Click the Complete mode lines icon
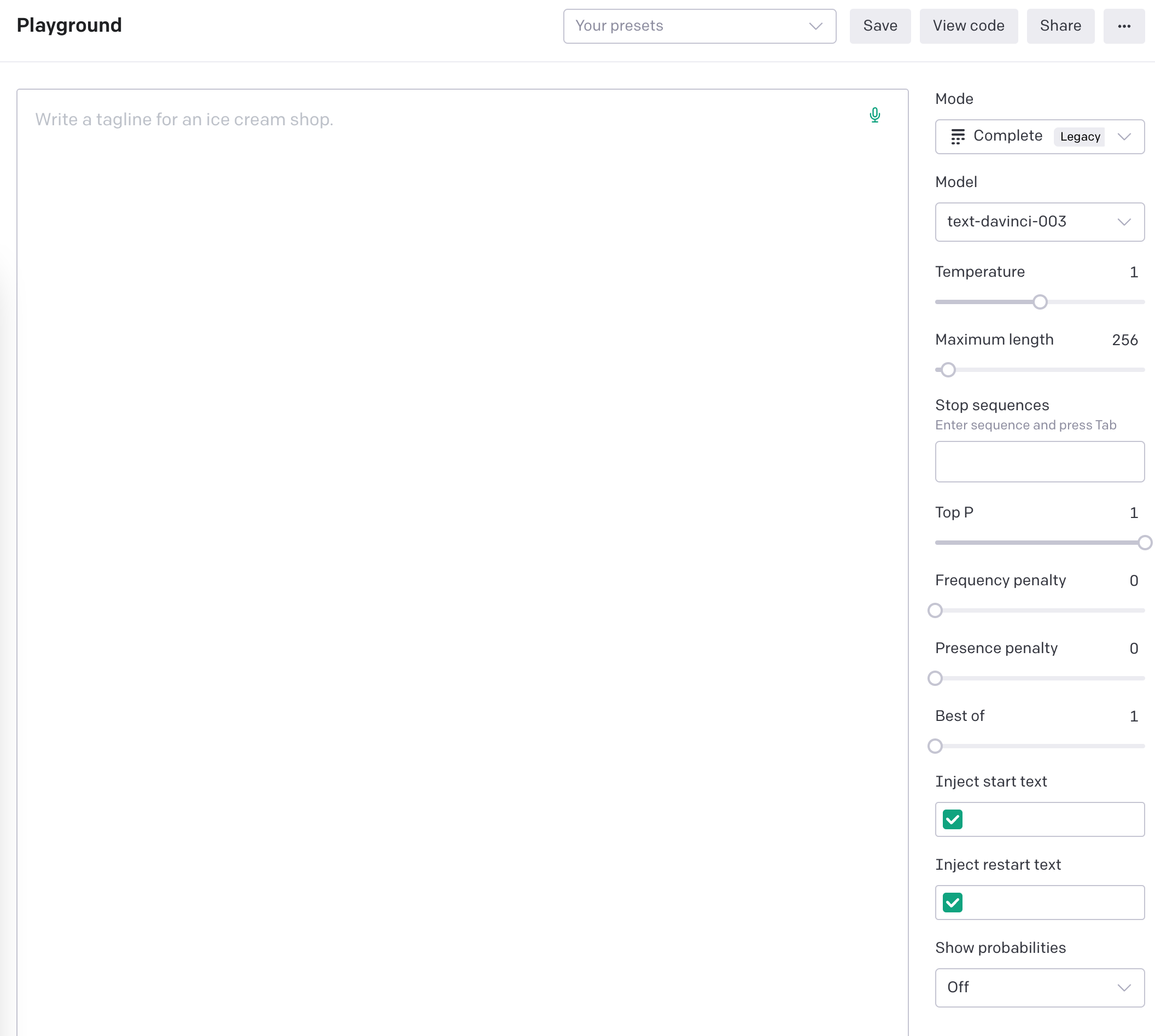1155x1036 pixels. (957, 137)
